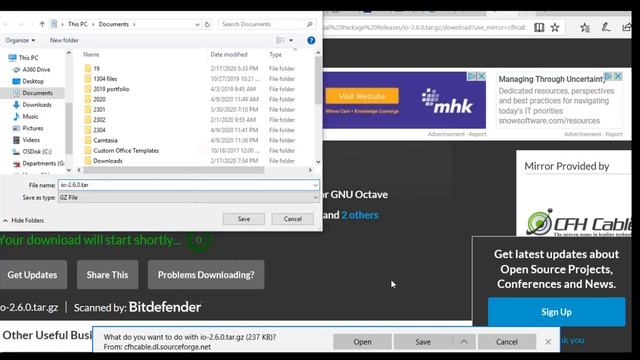The width and height of the screenshot is (640, 360).
Task: Select the 2020 folder
Action: 99,99
